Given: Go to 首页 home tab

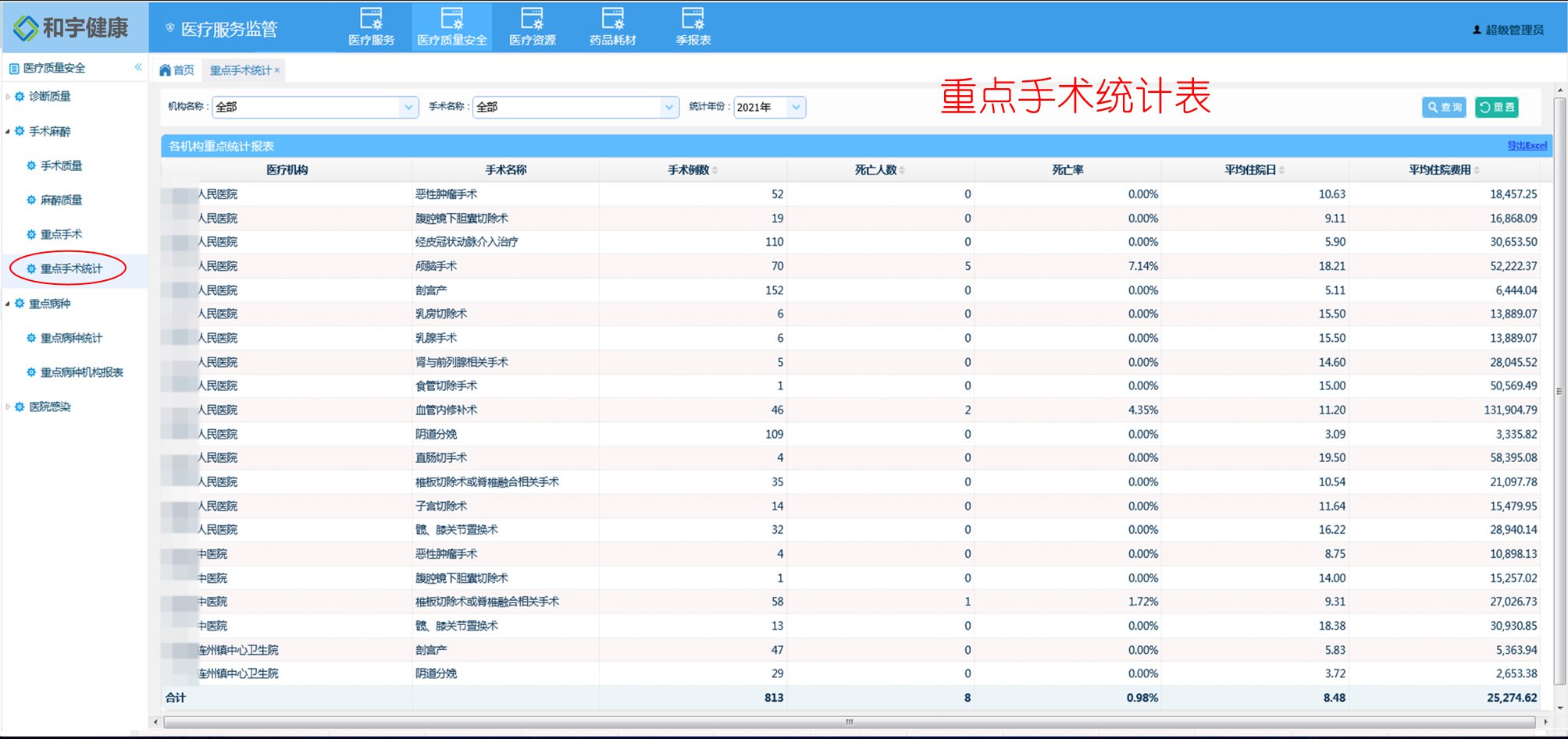Looking at the screenshot, I should [x=177, y=70].
